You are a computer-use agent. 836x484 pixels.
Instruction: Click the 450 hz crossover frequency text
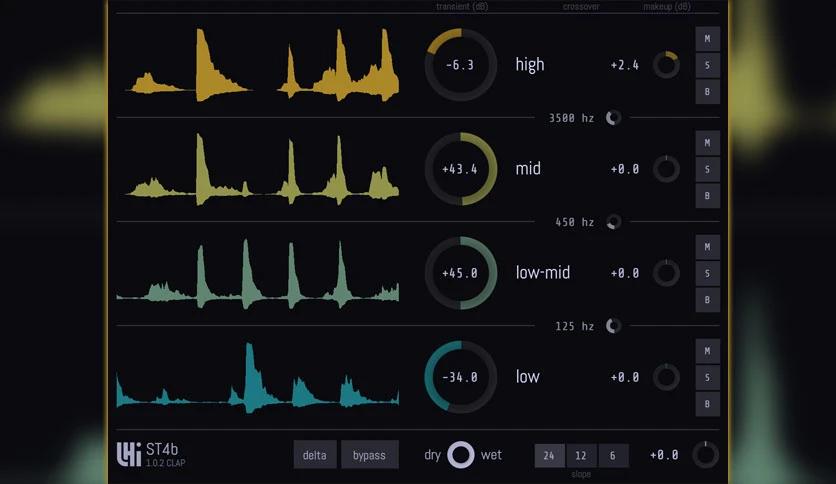click(575, 222)
